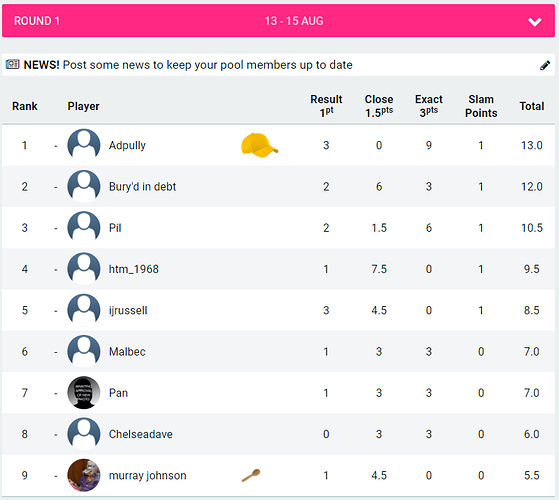Image resolution: width=559 pixels, height=500 pixels.
Task: Click the newspaper icon beside NEWS!
Action: point(12,64)
